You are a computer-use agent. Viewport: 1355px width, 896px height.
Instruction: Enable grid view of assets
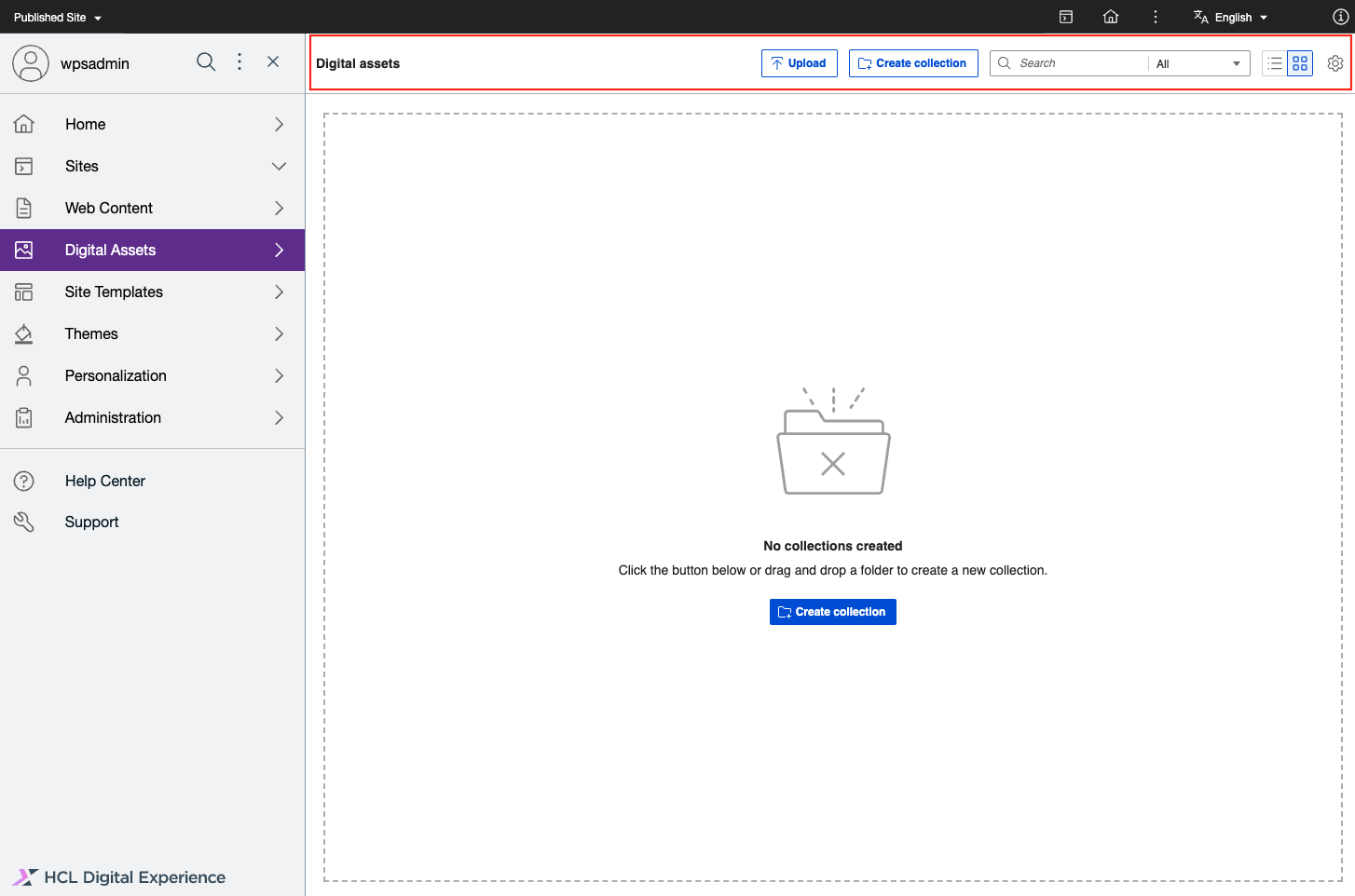click(x=1300, y=62)
